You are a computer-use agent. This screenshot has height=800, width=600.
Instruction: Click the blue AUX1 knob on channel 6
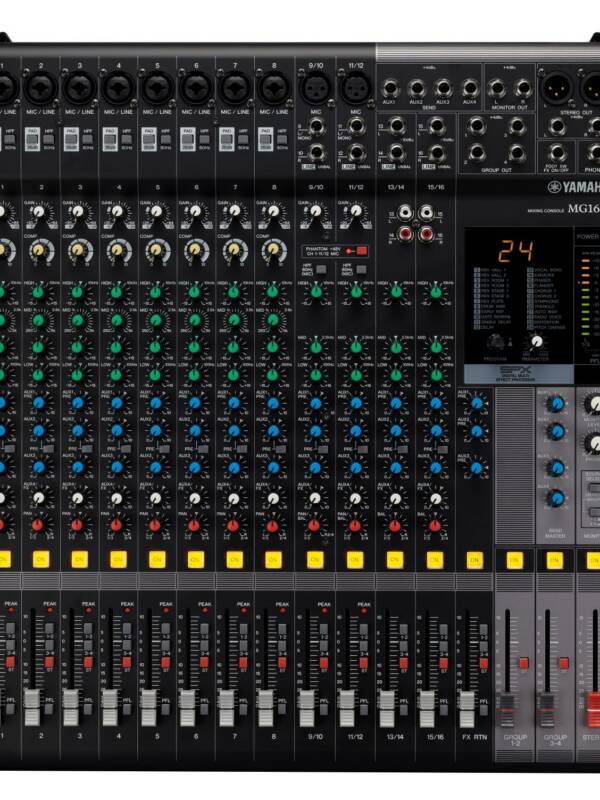click(x=195, y=403)
